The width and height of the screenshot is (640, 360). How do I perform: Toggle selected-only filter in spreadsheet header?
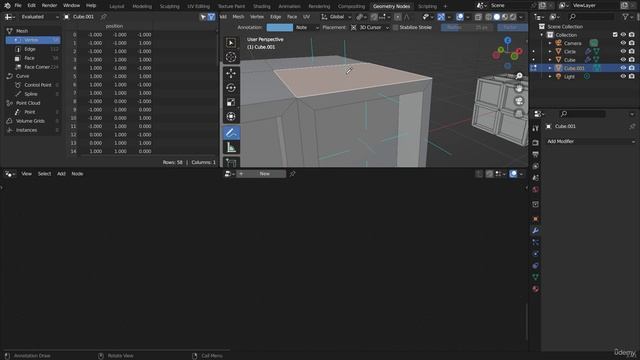coord(203,17)
